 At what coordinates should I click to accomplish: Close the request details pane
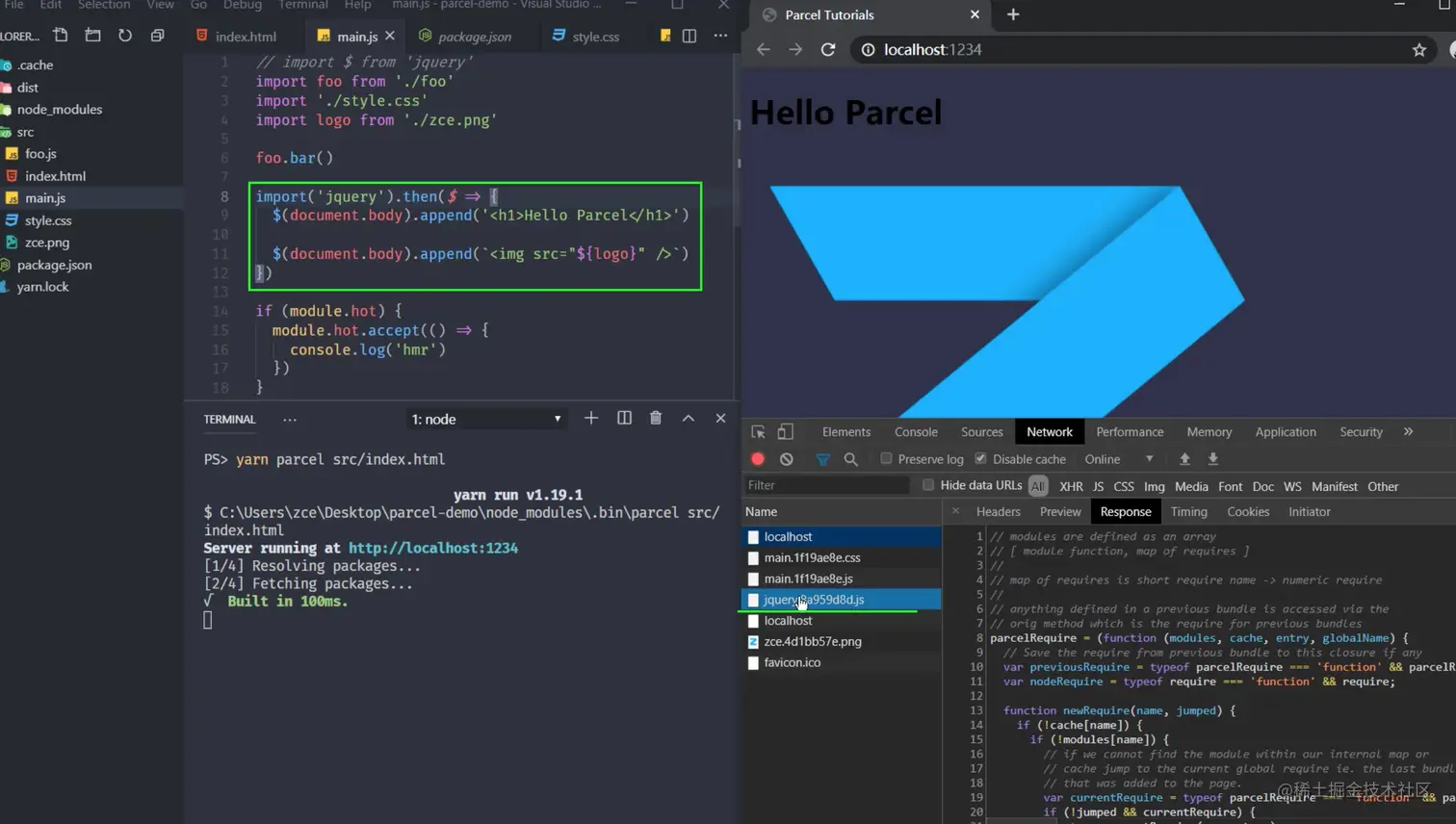[955, 511]
